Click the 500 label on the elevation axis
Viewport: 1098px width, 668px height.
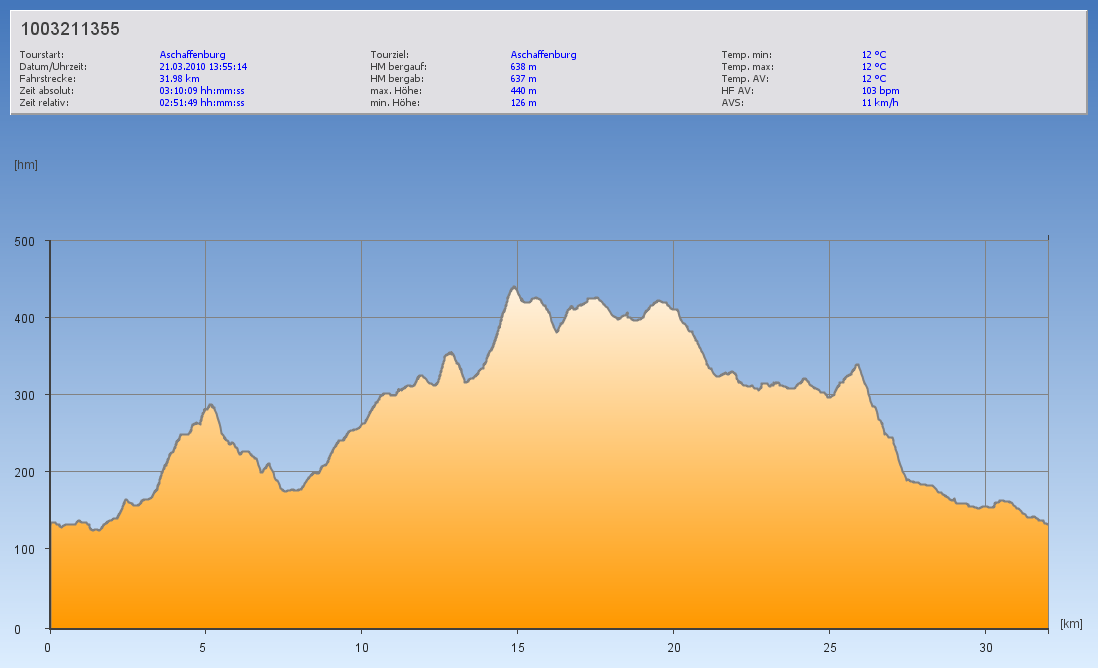coord(25,241)
